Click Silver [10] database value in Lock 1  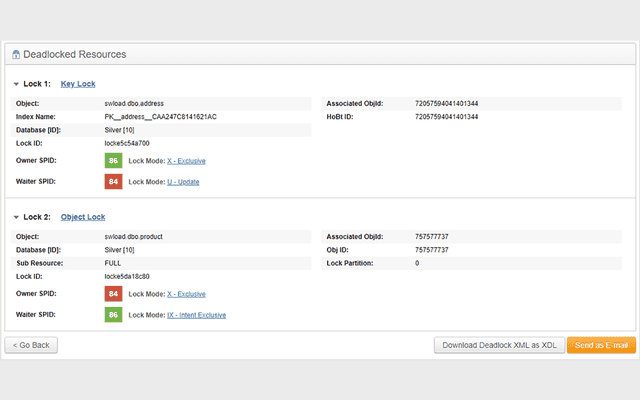(119, 130)
